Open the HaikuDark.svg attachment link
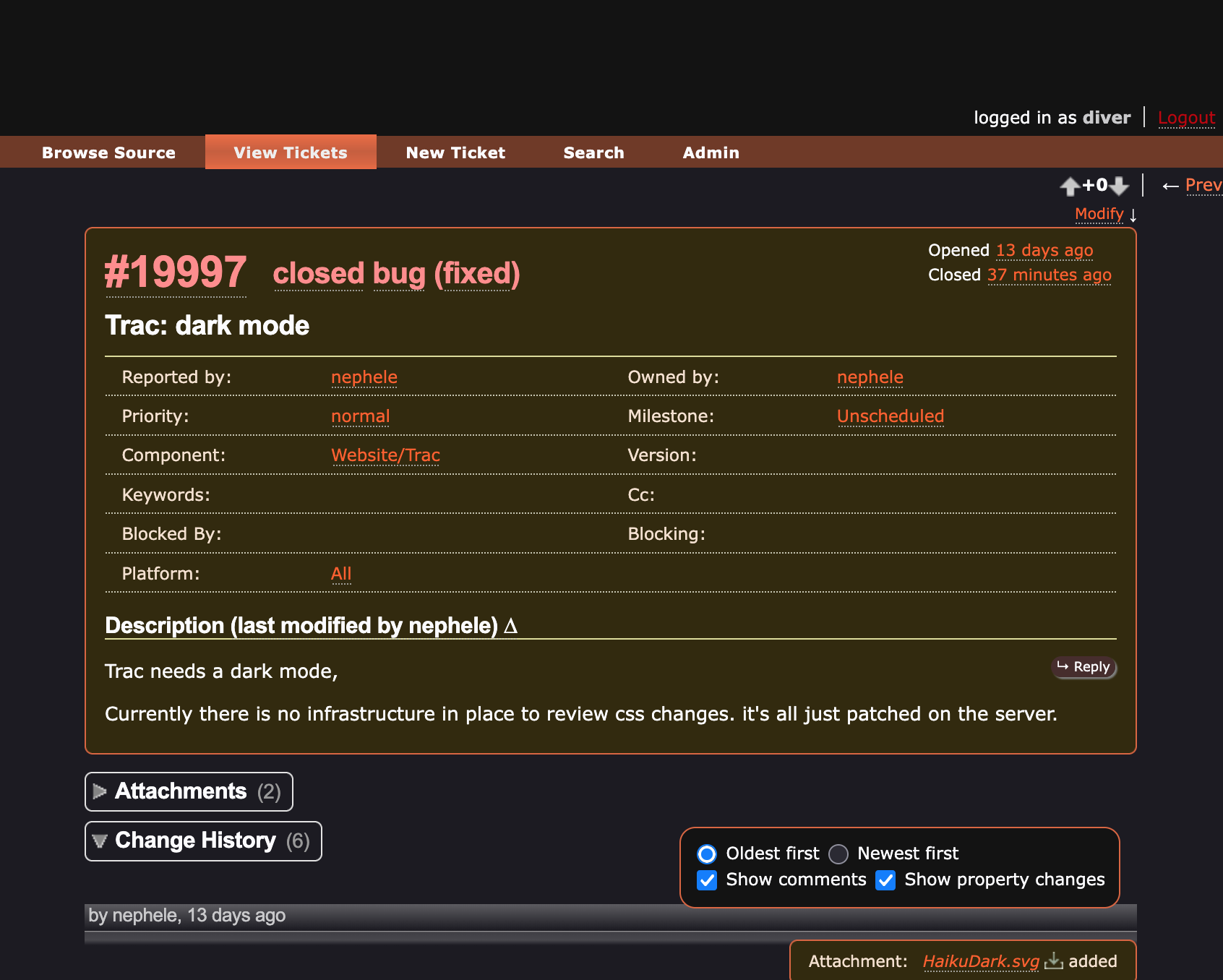Viewport: 1223px width, 980px height. pyautogui.click(x=980, y=961)
